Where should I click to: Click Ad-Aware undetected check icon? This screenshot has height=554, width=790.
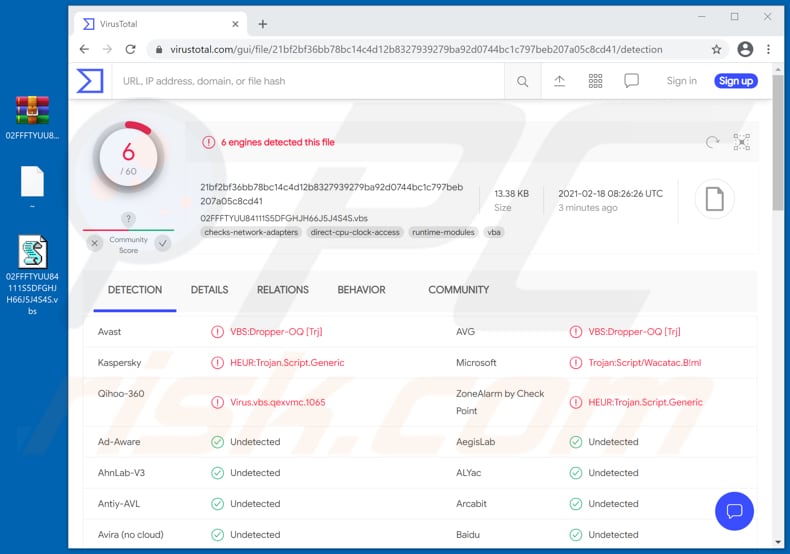click(217, 442)
